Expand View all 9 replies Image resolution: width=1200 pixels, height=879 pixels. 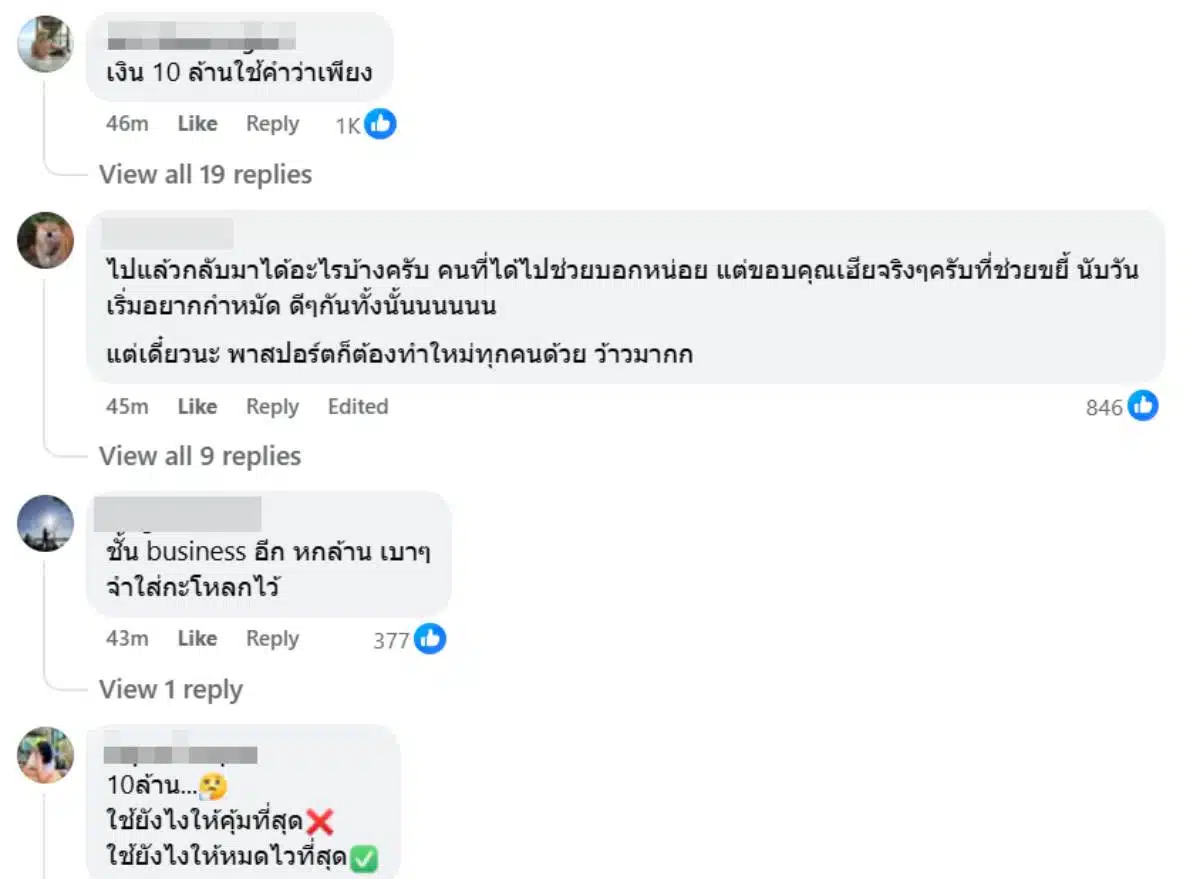(x=200, y=456)
